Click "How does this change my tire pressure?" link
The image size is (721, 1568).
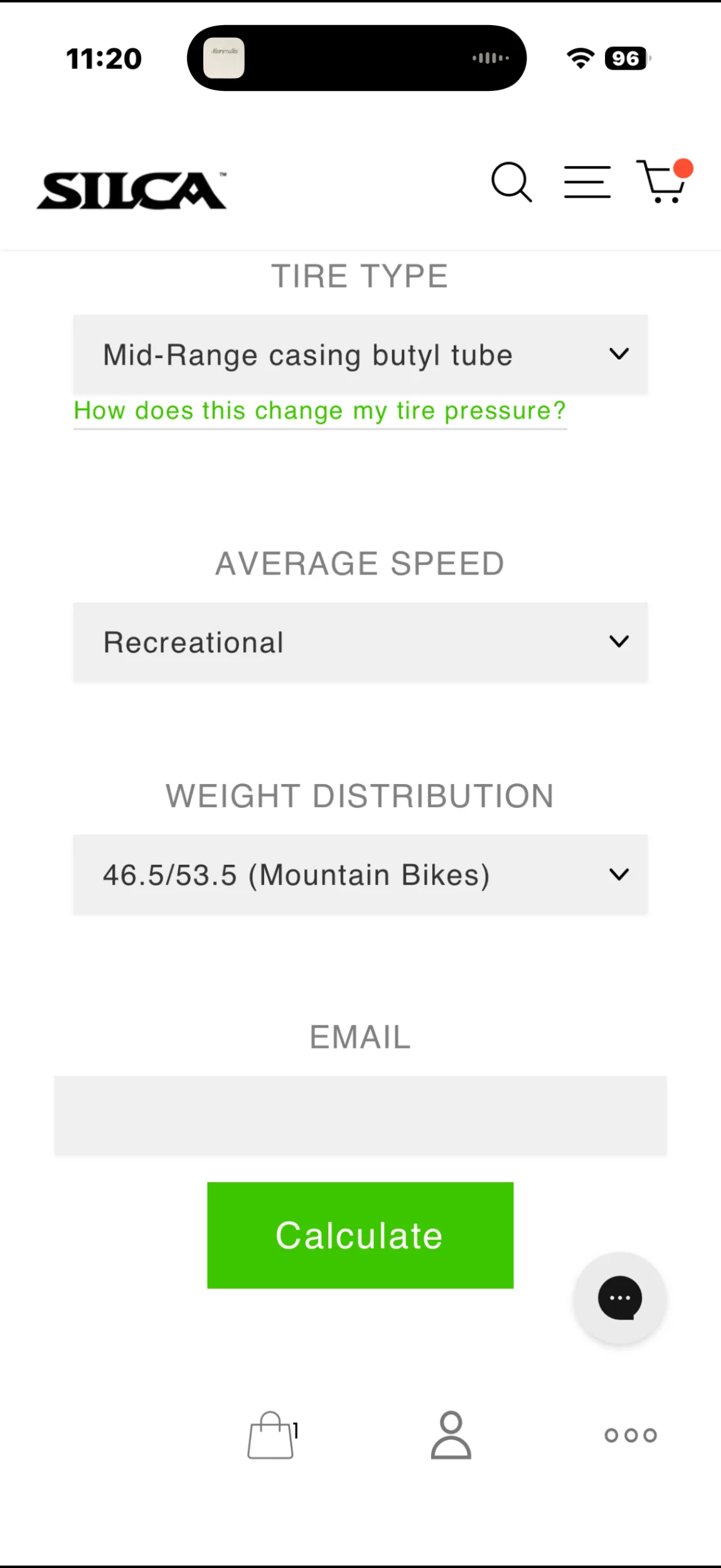point(320,411)
